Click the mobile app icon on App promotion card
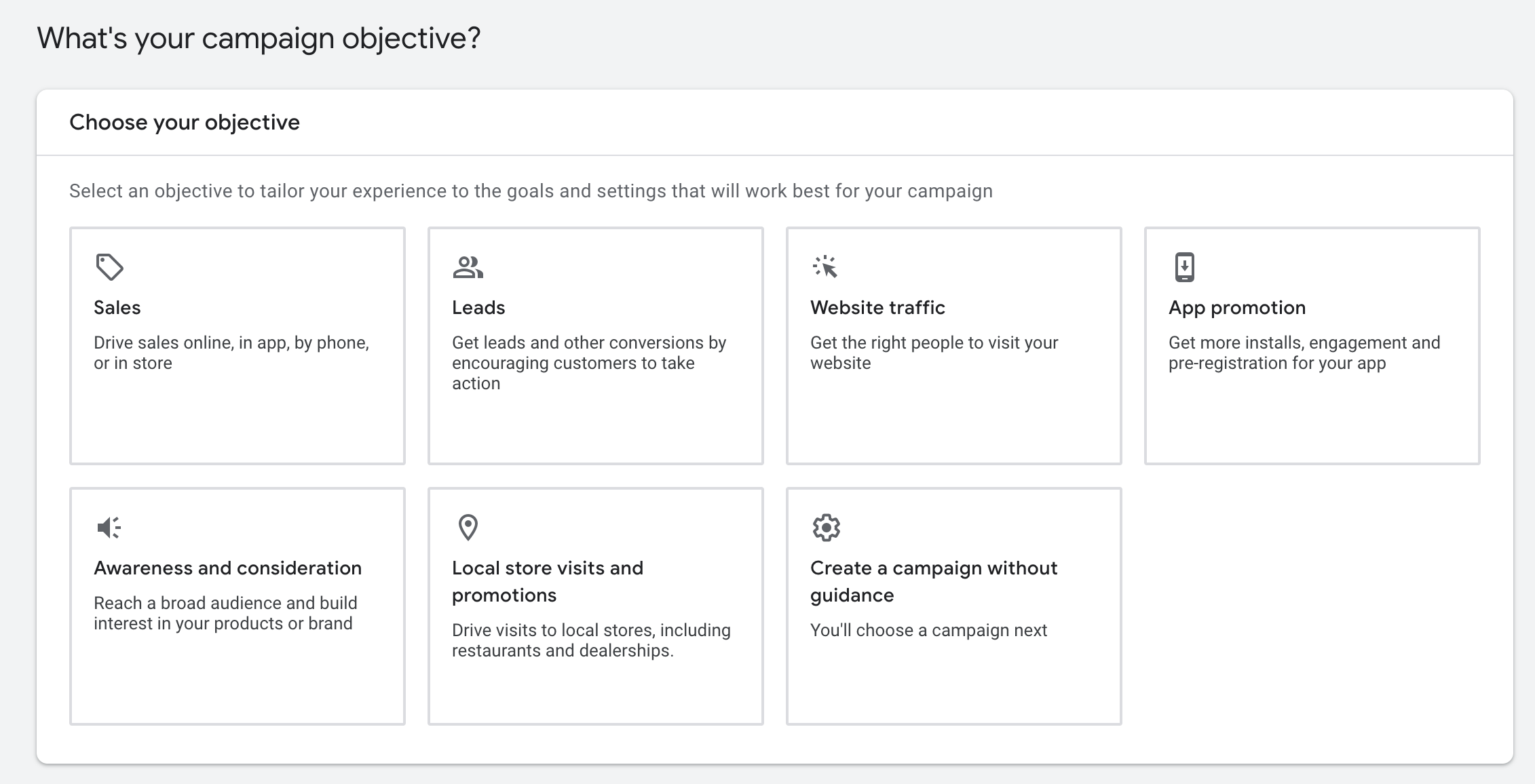 click(1185, 267)
